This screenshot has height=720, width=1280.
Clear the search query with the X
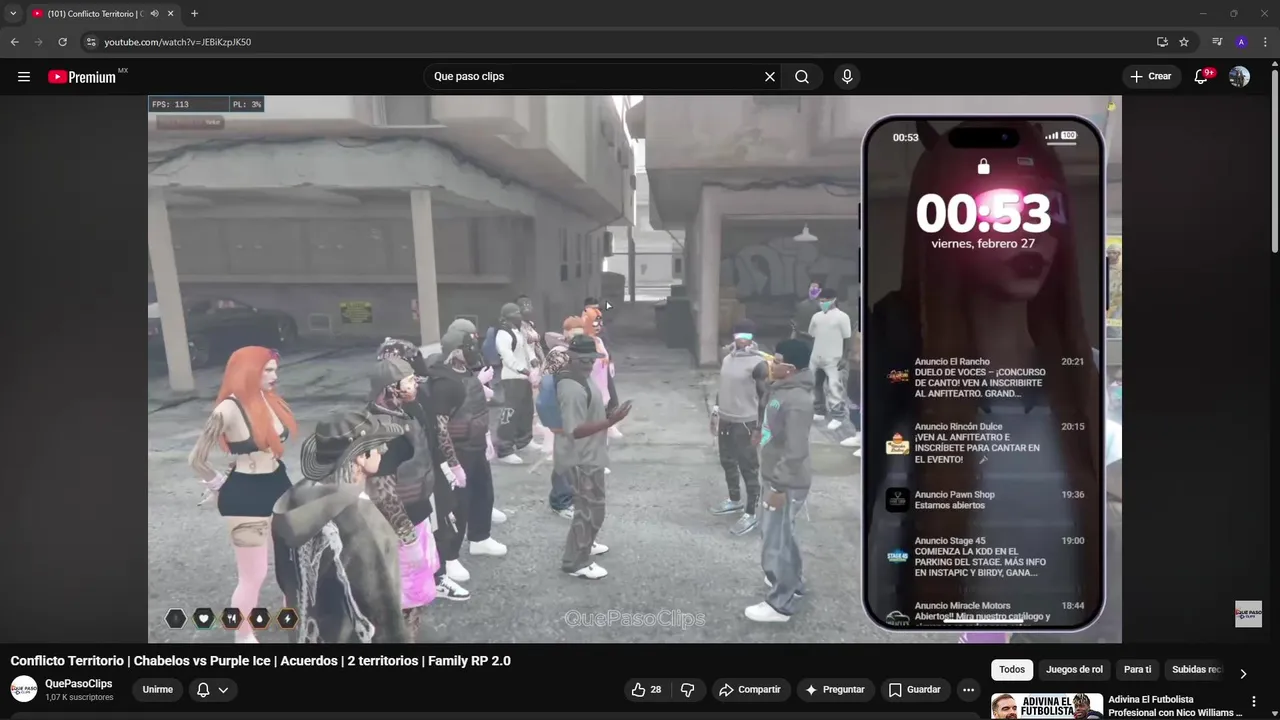point(770,77)
